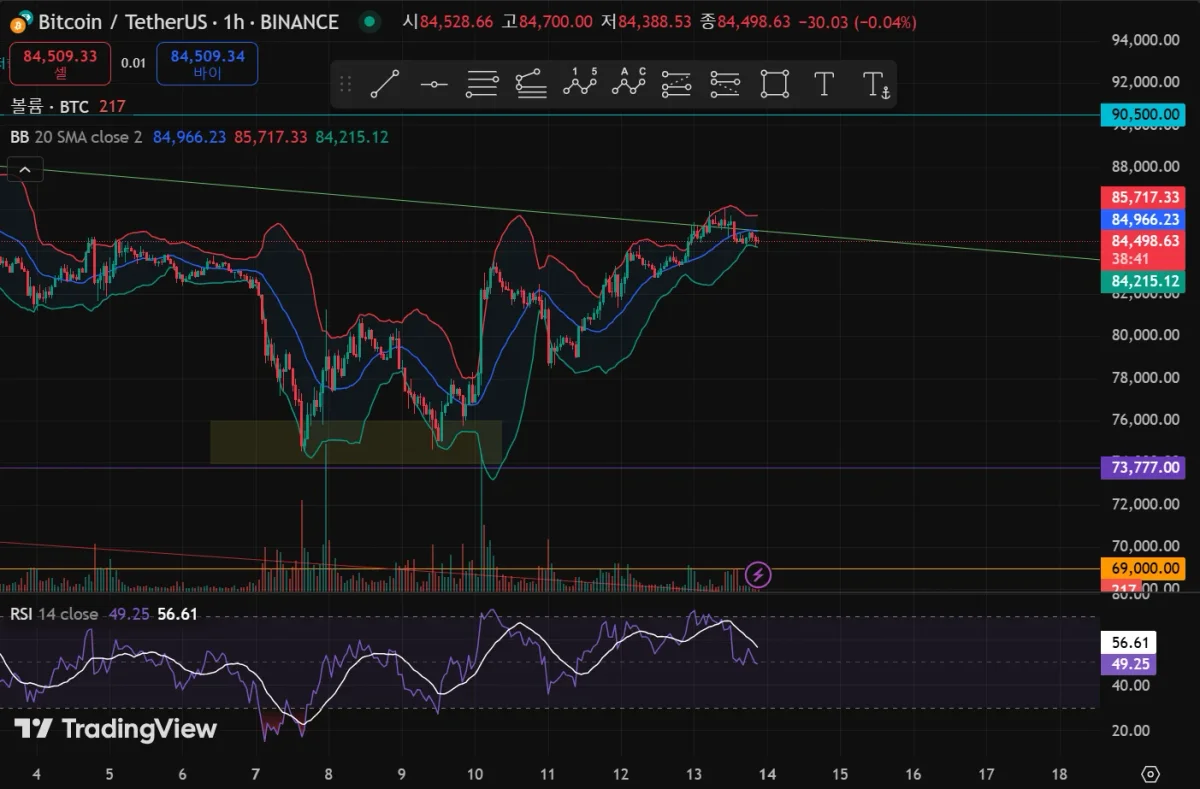
Task: Click the blue buy price button
Action: point(207,63)
